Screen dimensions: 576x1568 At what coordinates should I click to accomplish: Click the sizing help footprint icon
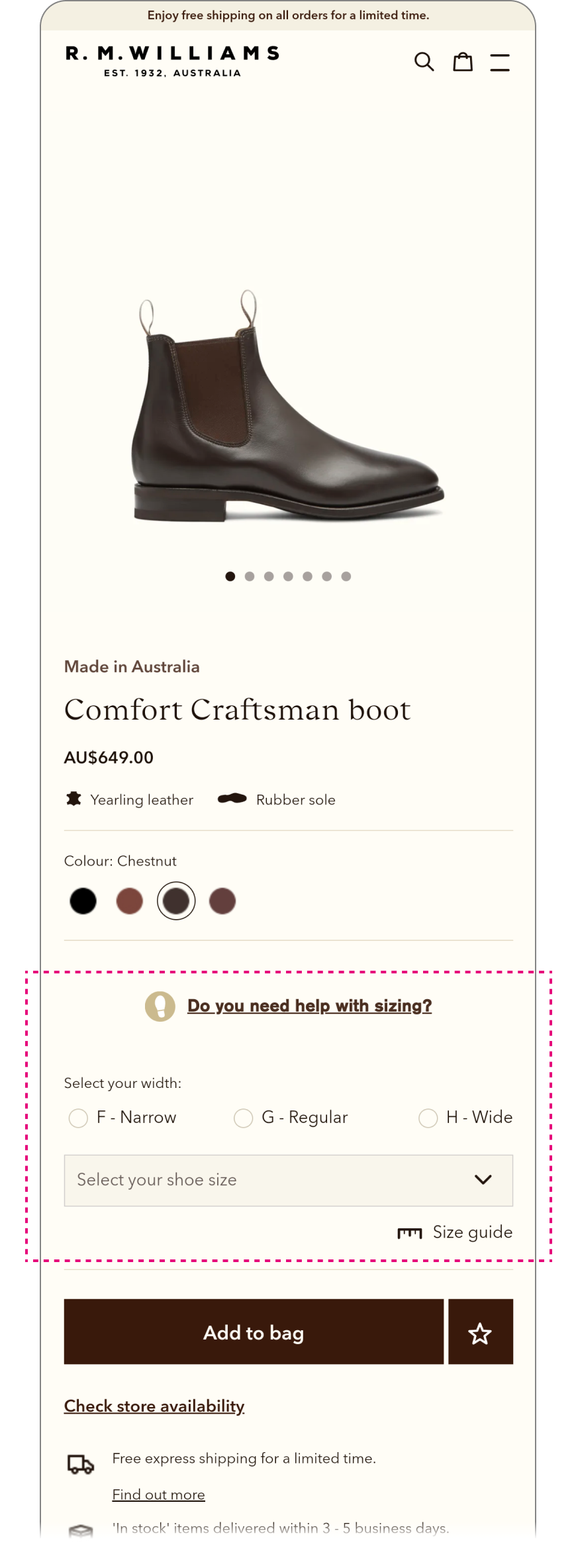(160, 1006)
